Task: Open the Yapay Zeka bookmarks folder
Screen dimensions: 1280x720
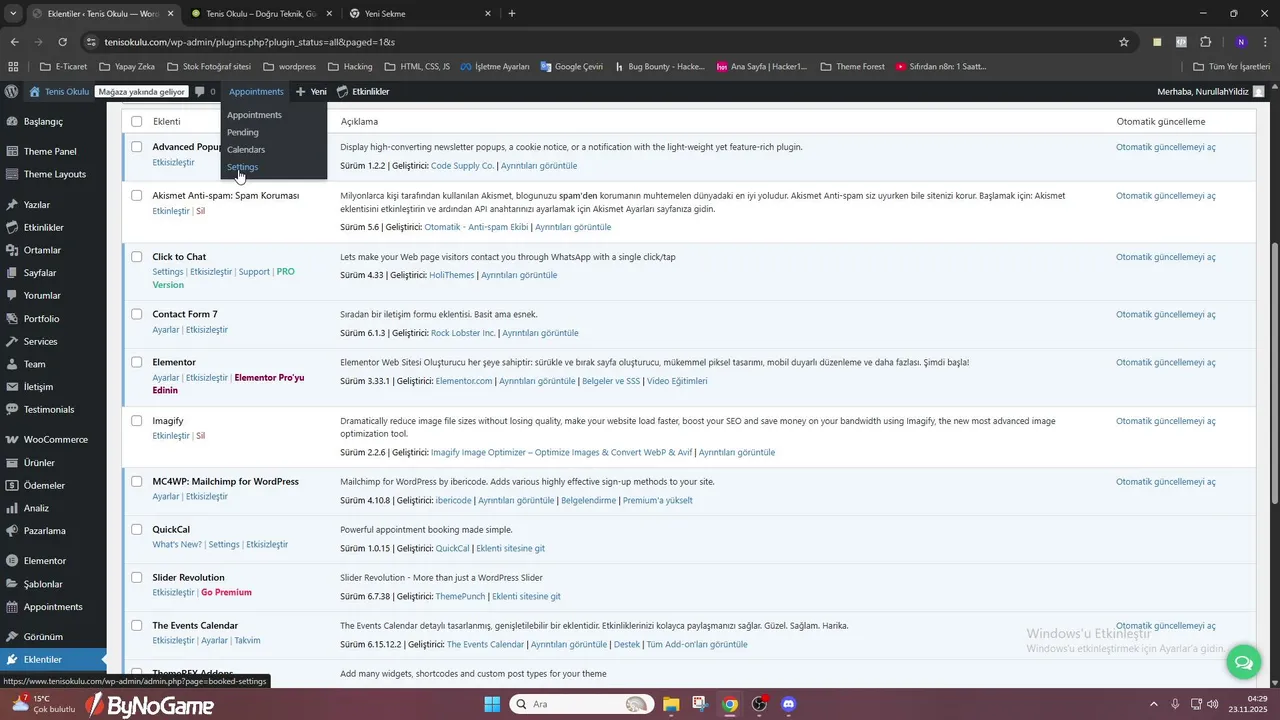Action: 127,67
